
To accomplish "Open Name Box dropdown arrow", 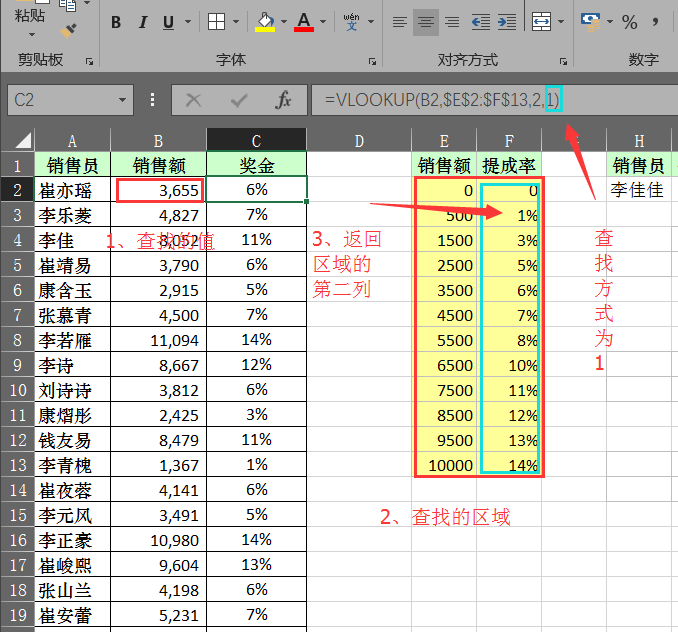I will click(x=123, y=100).
